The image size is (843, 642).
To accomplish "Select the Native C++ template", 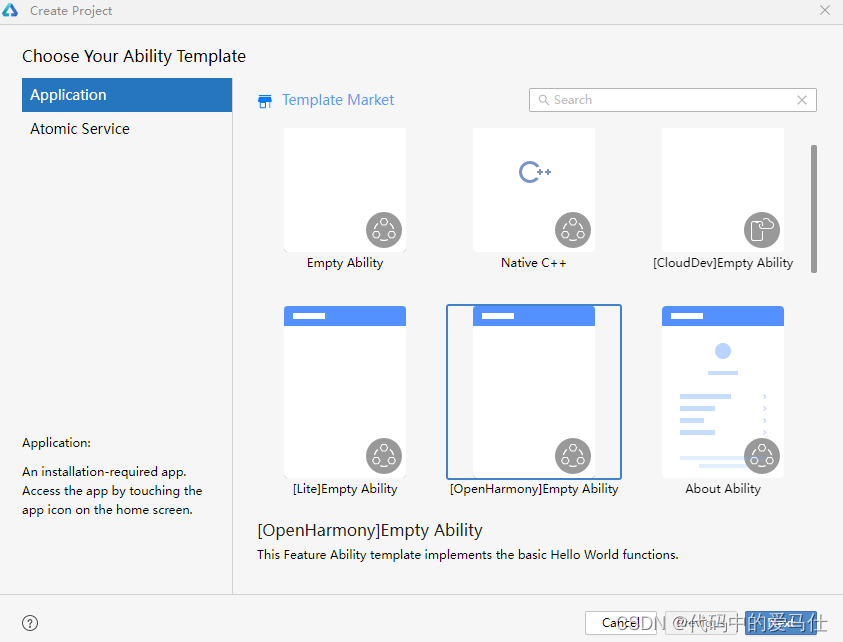I will click(533, 190).
